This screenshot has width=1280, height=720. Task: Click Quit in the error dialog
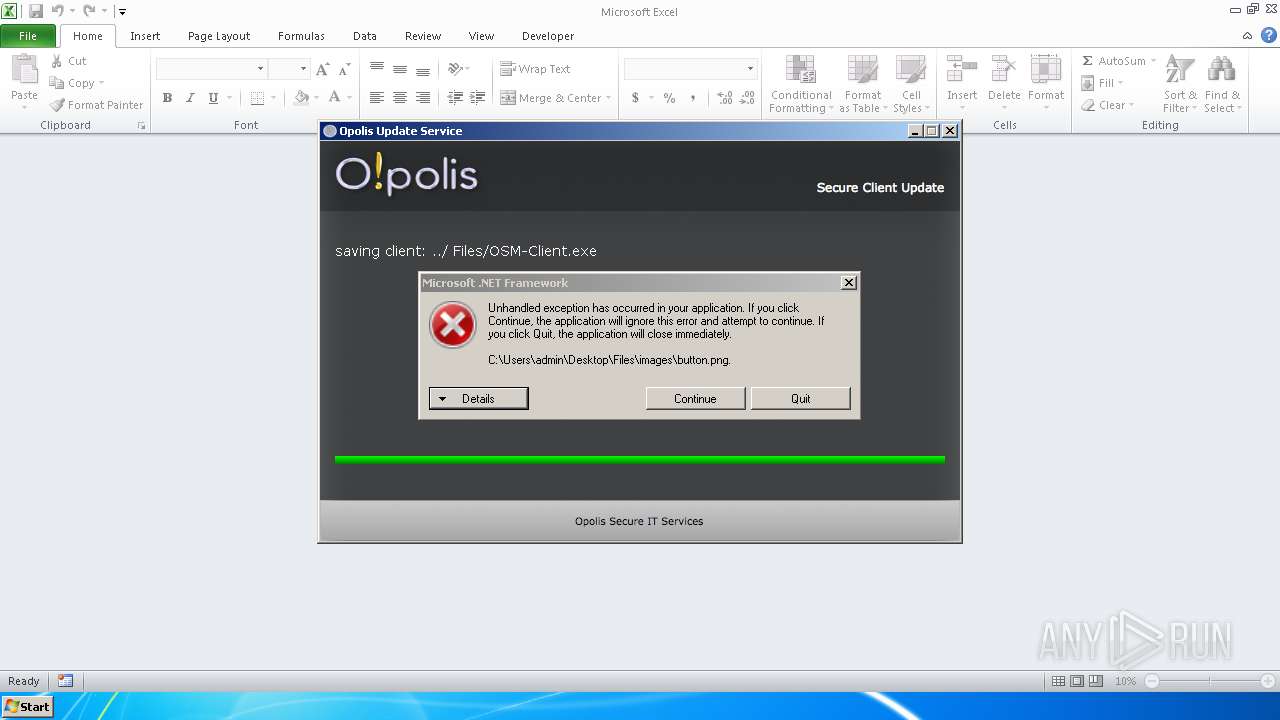point(801,398)
